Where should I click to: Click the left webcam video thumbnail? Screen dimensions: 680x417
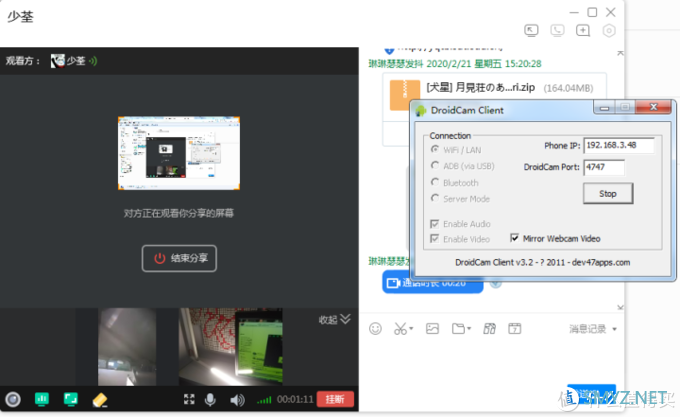pyautogui.click(x=127, y=347)
